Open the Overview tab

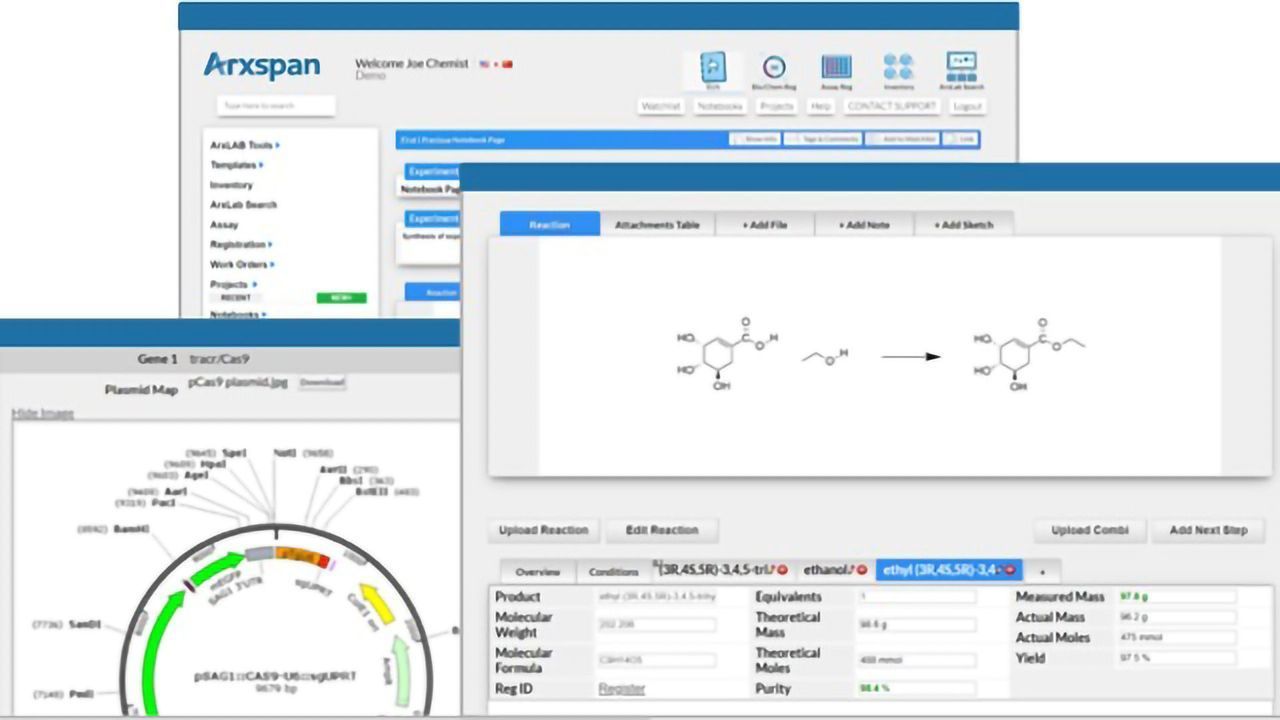(537, 572)
